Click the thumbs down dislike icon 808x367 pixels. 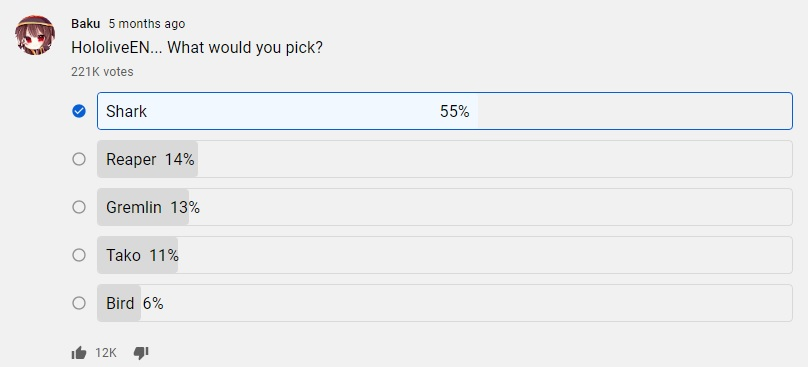(141, 353)
